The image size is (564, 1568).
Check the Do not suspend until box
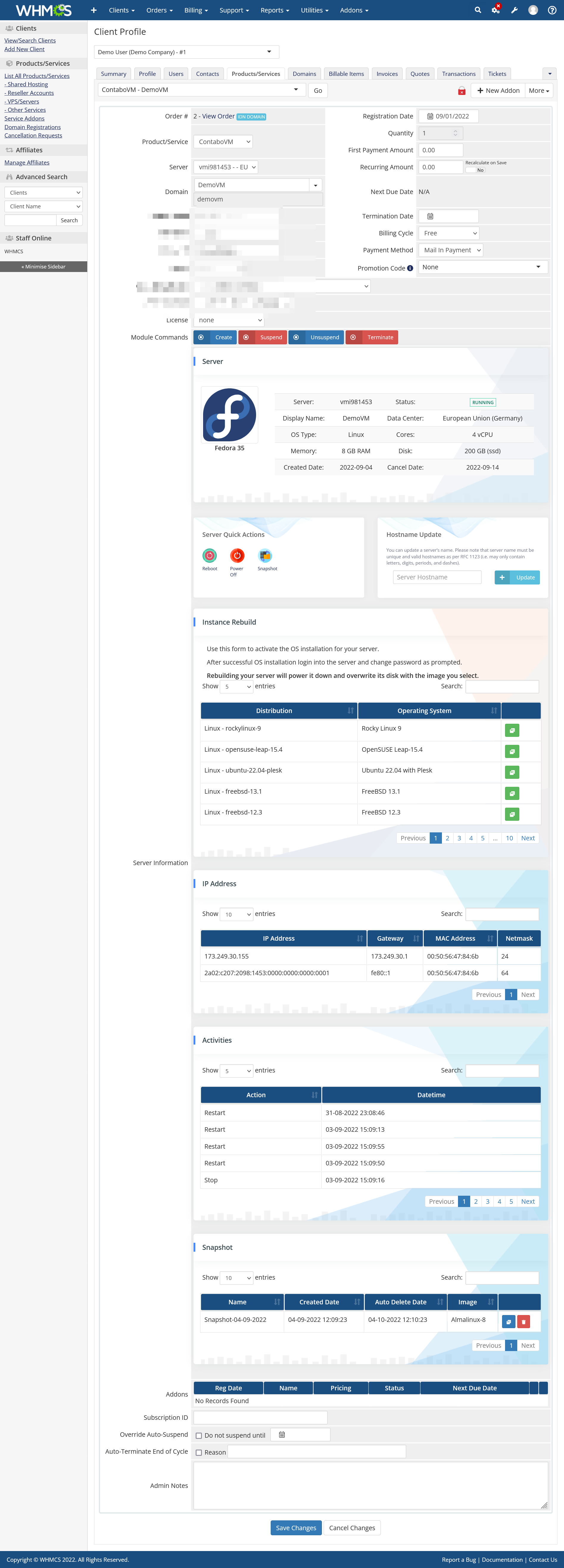(199, 1435)
